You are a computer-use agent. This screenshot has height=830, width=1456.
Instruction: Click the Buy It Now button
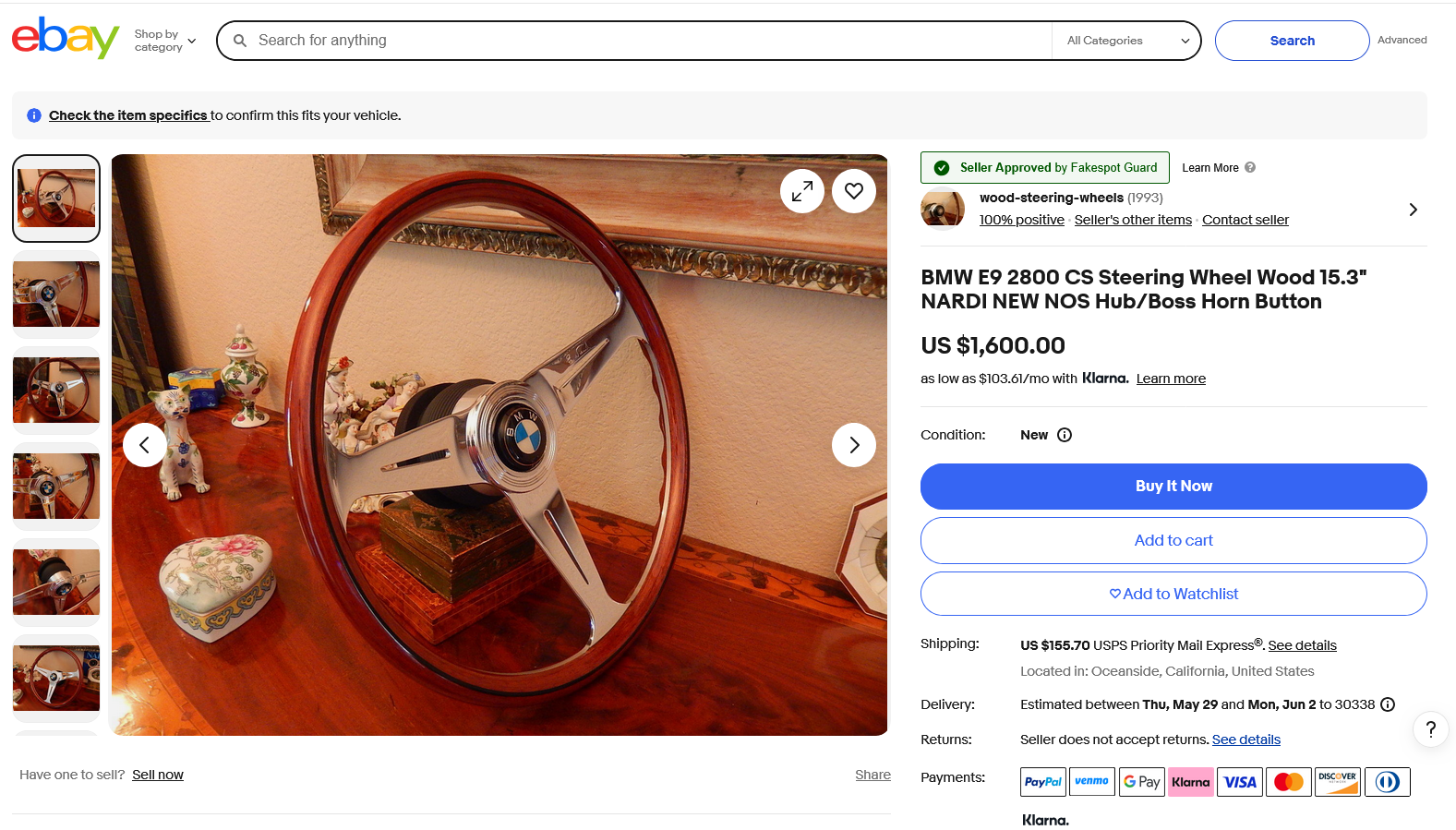click(1173, 487)
